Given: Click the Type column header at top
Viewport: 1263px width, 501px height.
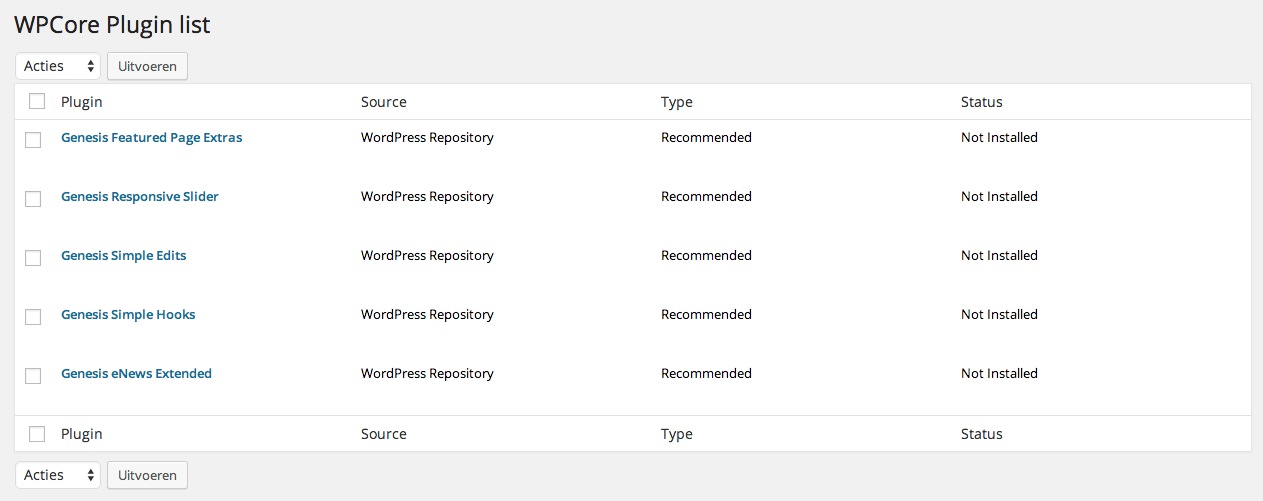Looking at the screenshot, I should [677, 102].
